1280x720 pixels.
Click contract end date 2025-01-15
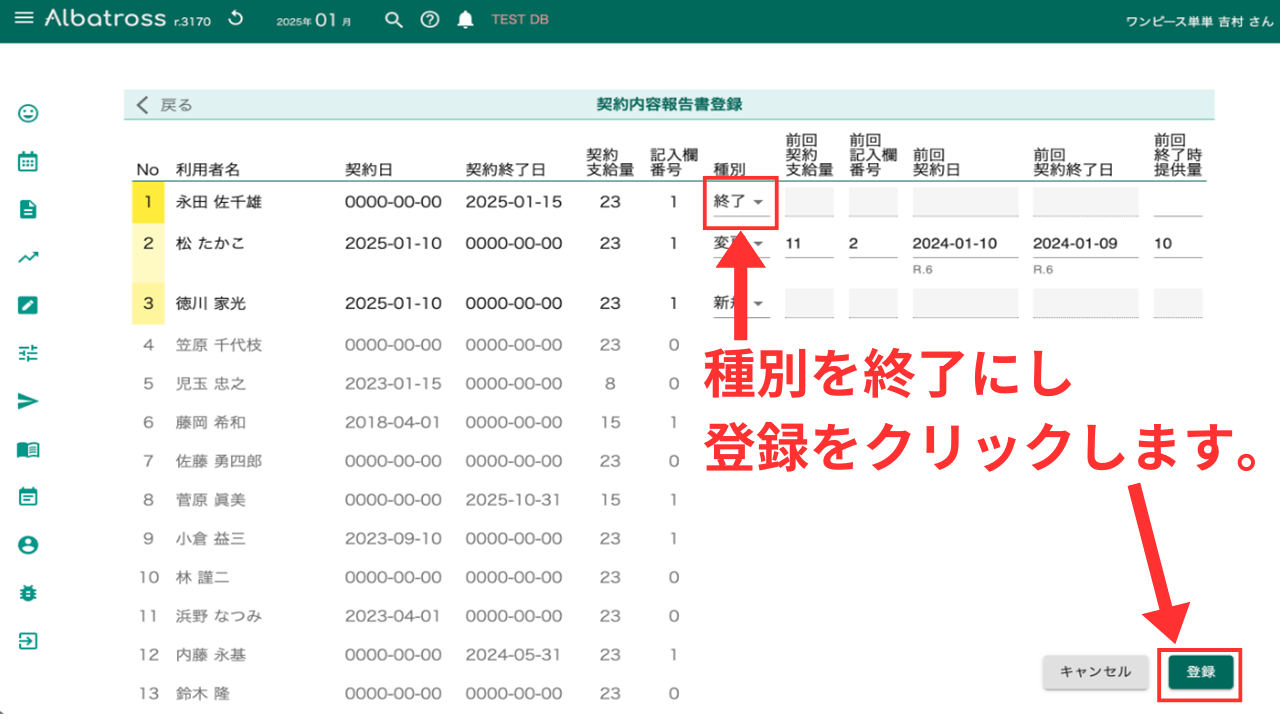click(514, 202)
